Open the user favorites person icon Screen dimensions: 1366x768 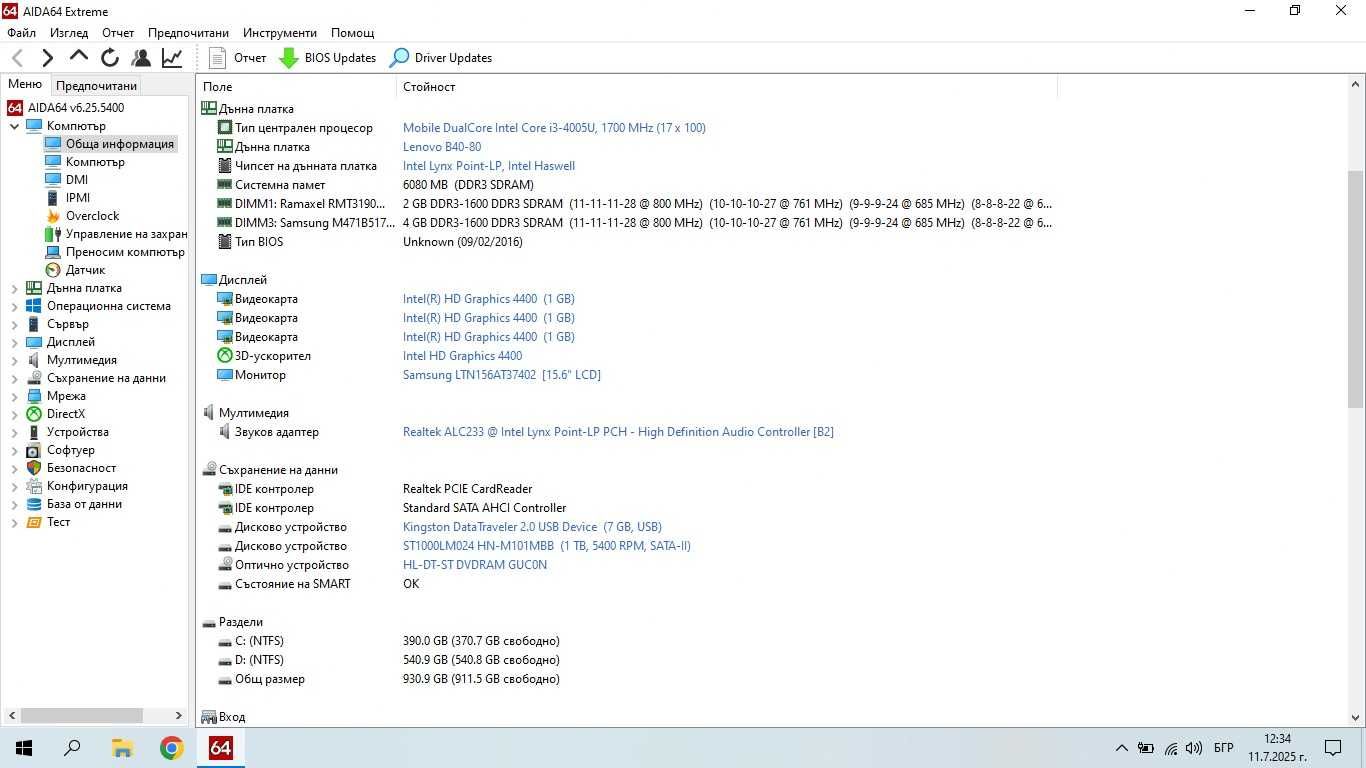pos(141,58)
